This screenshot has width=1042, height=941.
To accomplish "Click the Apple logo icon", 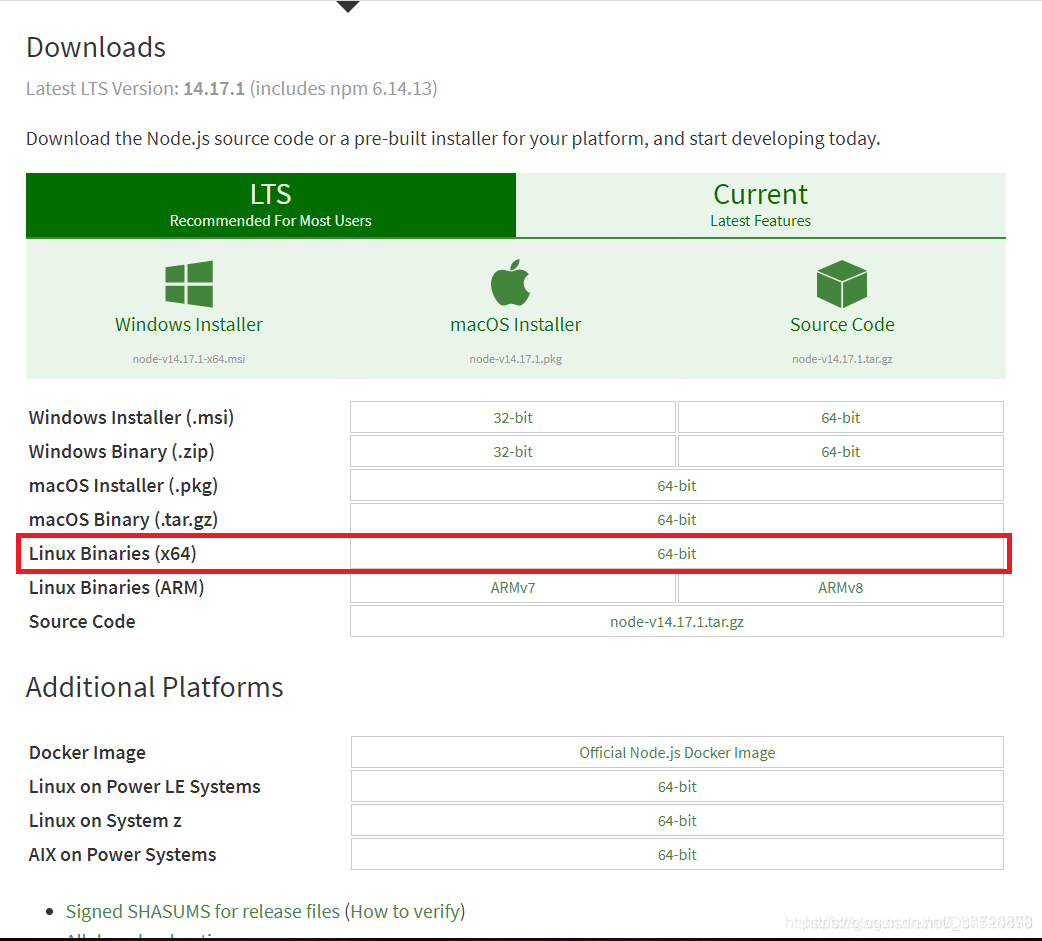I will click(510, 282).
